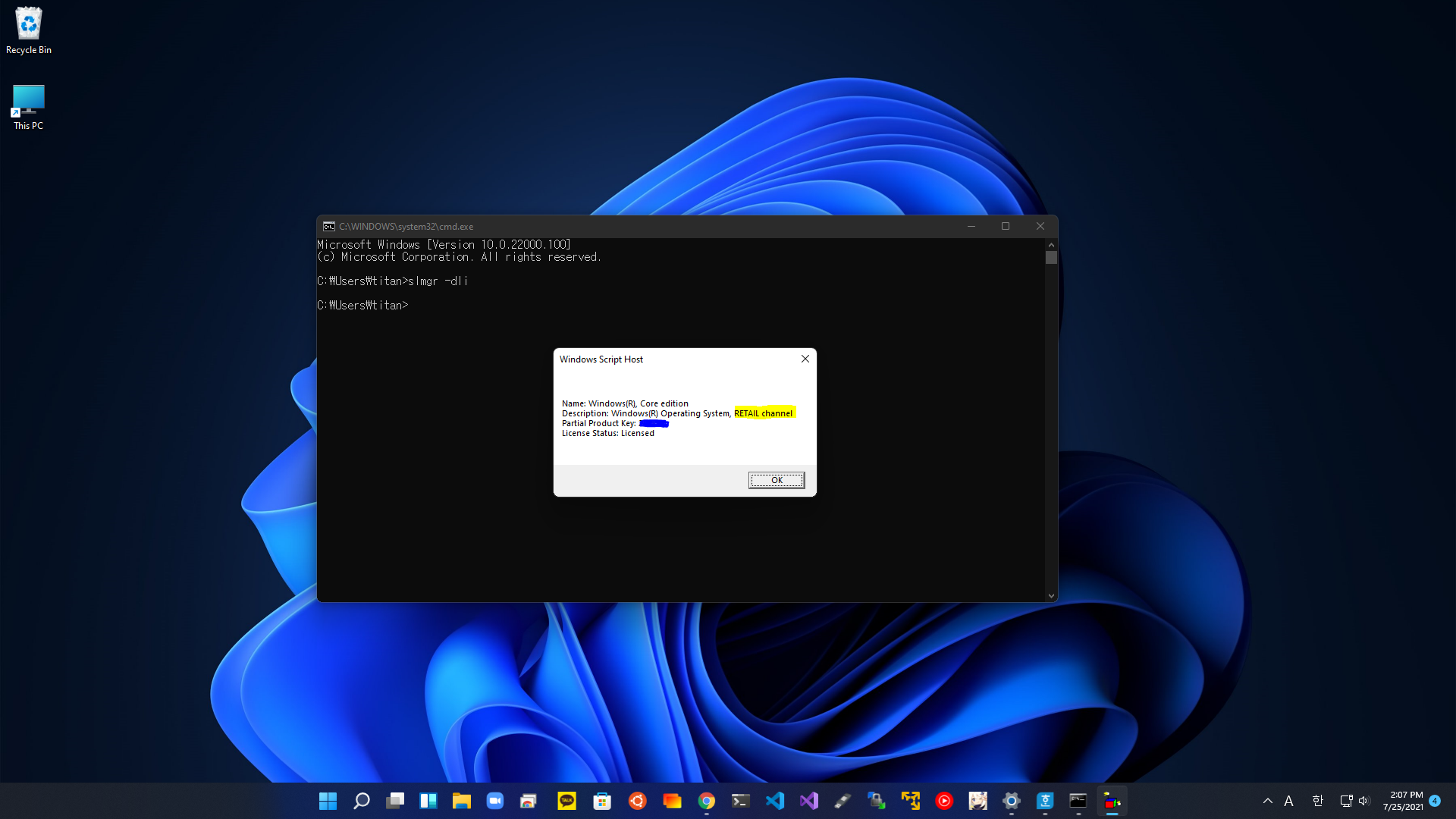
Task: Close the cmd.exe command prompt window
Action: (1040, 226)
